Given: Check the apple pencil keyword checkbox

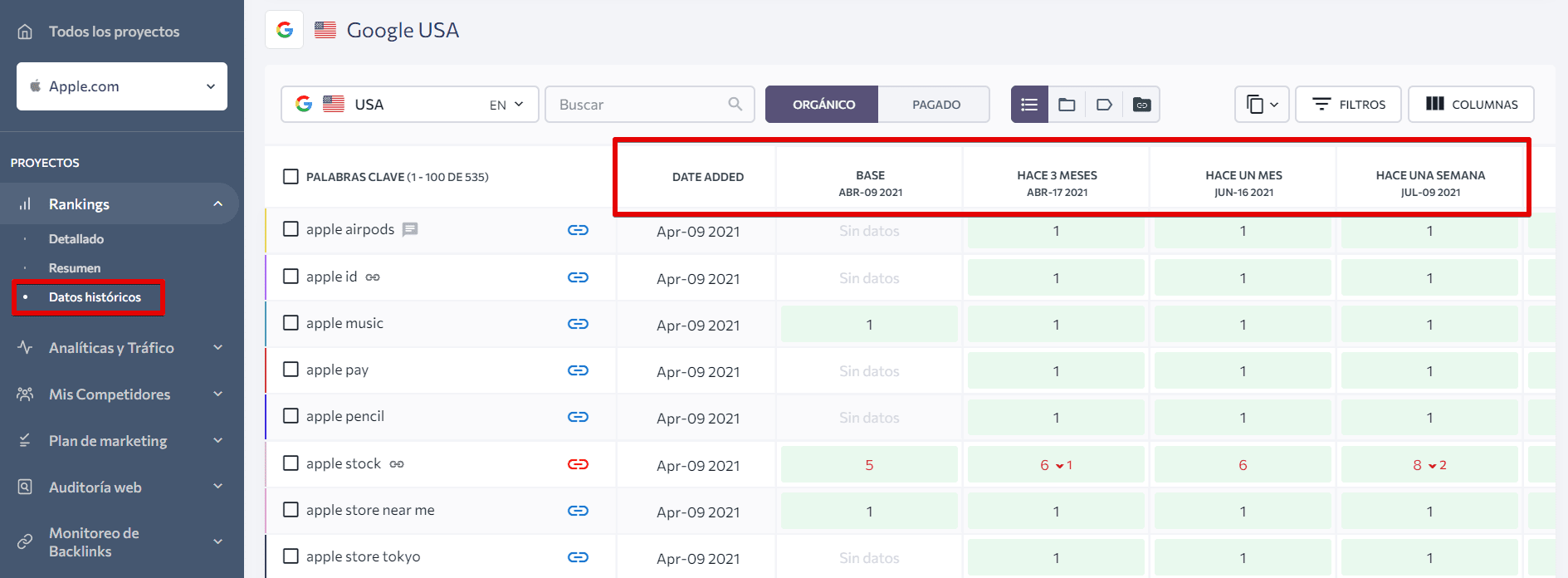Looking at the screenshot, I should coord(291,415).
